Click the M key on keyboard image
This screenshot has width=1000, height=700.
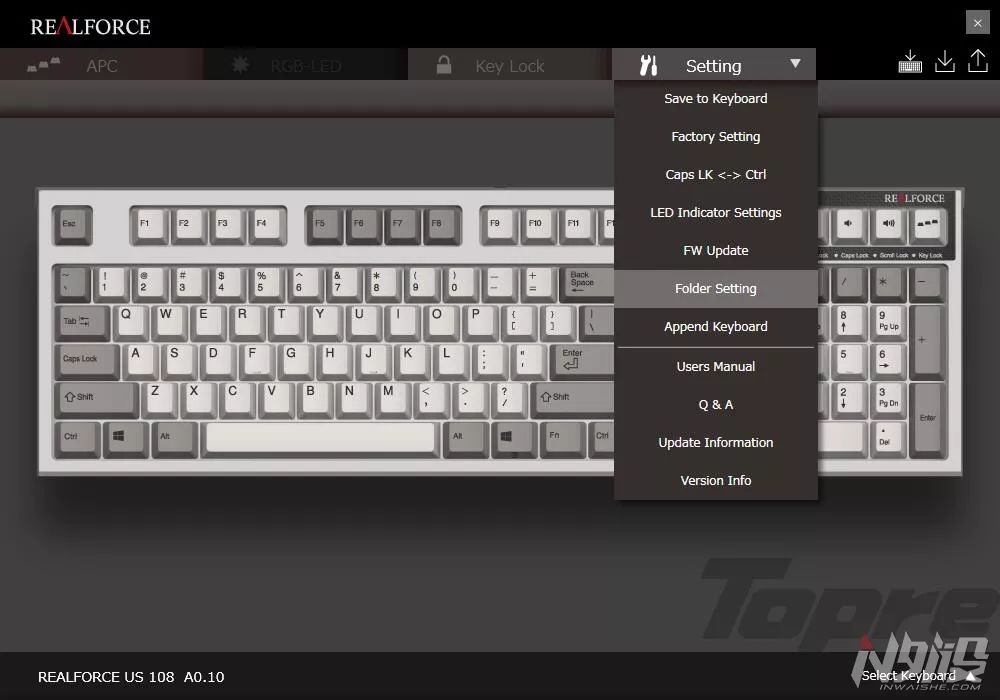[393, 399]
